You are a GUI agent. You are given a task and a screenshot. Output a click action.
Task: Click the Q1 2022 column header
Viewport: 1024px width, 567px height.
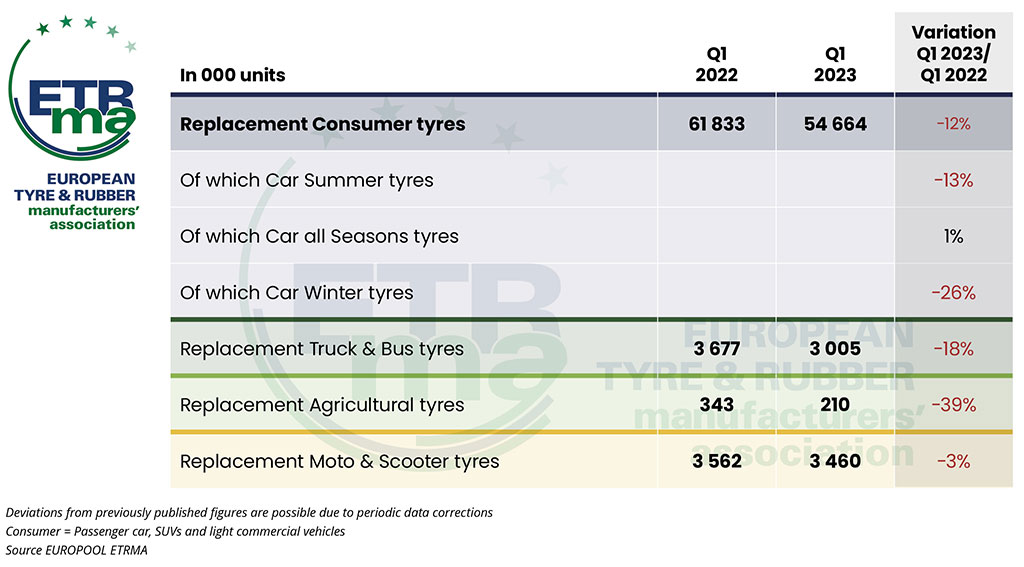pos(716,64)
